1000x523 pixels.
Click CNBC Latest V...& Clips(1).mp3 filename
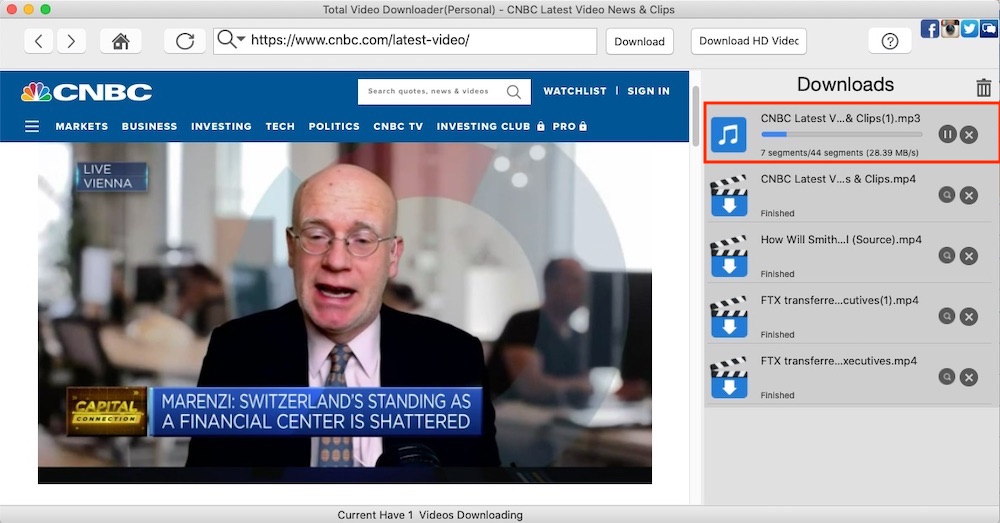tap(840, 118)
